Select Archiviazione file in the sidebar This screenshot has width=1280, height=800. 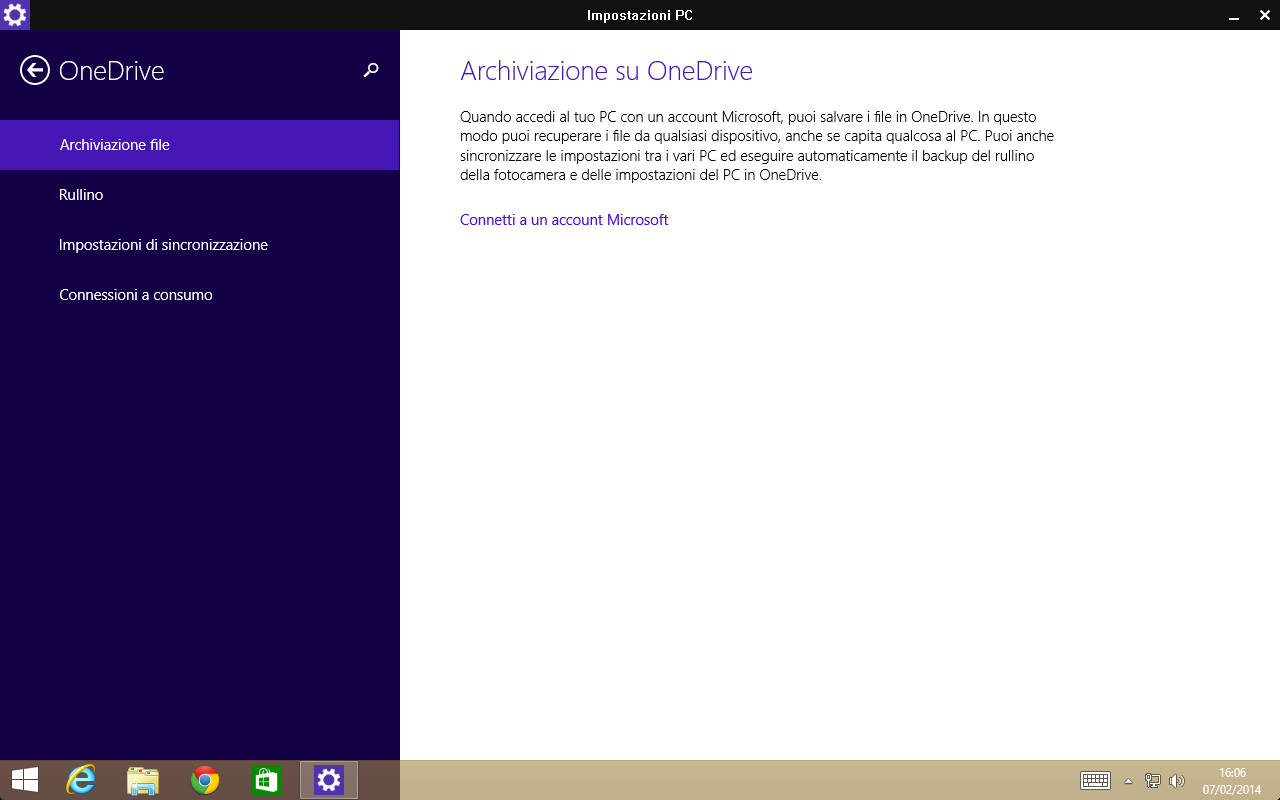point(200,145)
